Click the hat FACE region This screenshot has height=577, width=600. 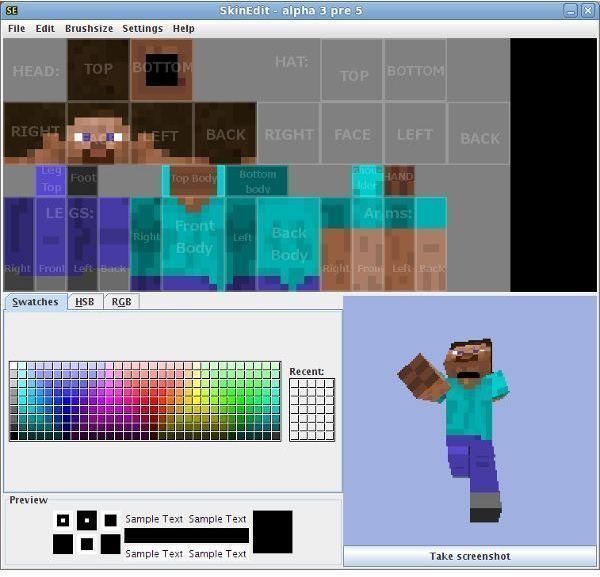[352, 133]
